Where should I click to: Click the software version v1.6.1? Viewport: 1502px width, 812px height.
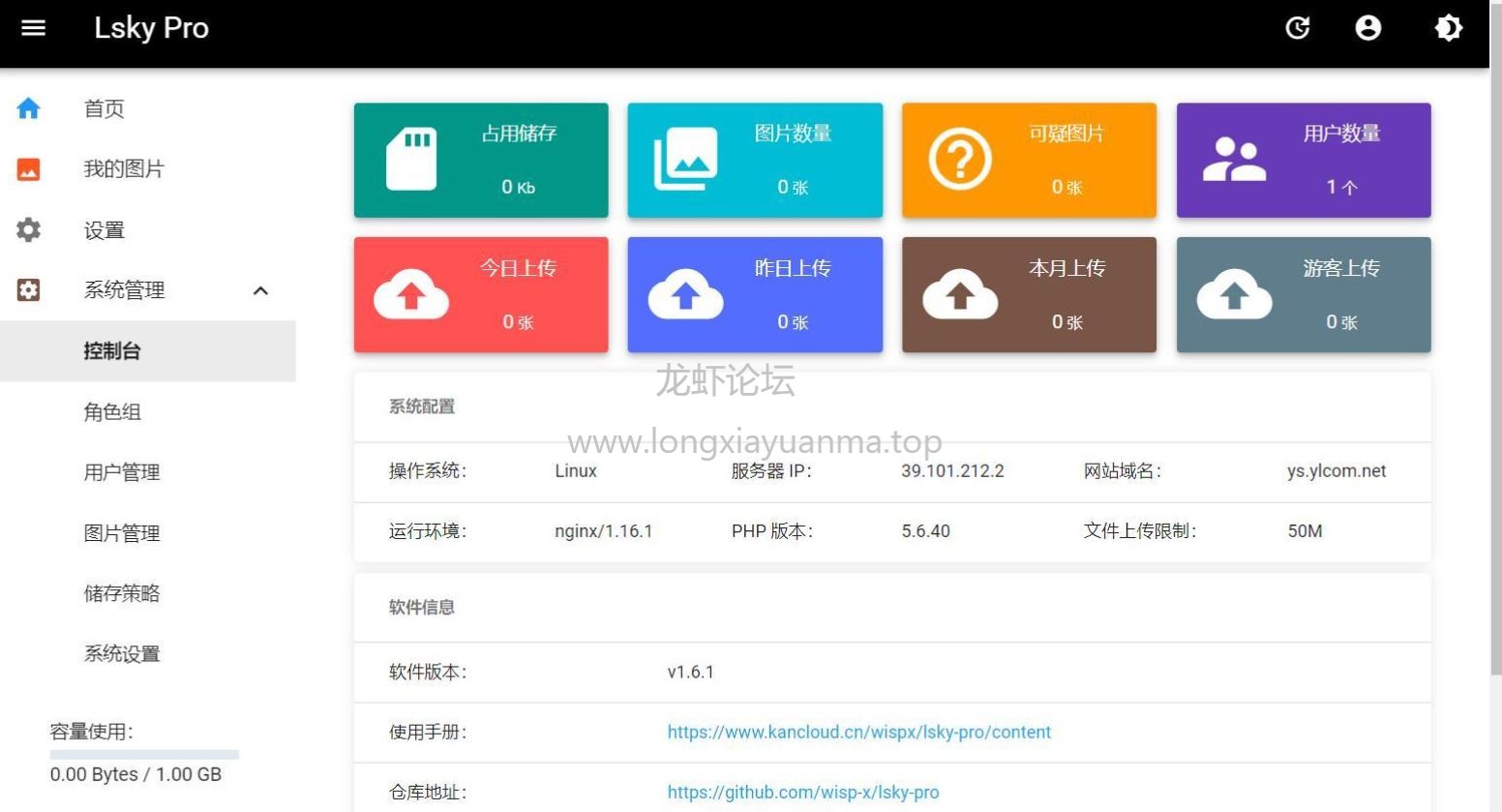[691, 672]
